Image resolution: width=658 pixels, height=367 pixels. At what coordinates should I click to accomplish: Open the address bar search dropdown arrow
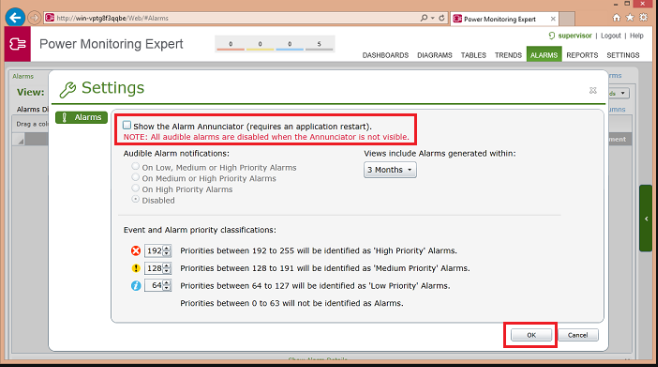coord(433,18)
